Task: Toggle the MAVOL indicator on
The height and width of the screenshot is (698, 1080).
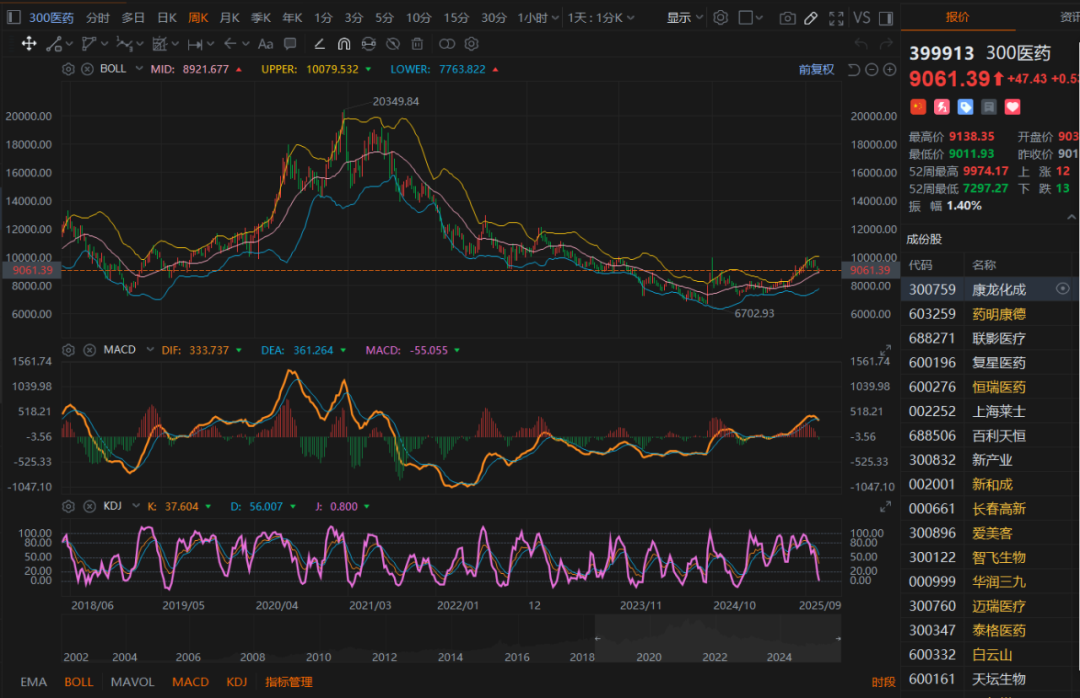Action: [132, 682]
